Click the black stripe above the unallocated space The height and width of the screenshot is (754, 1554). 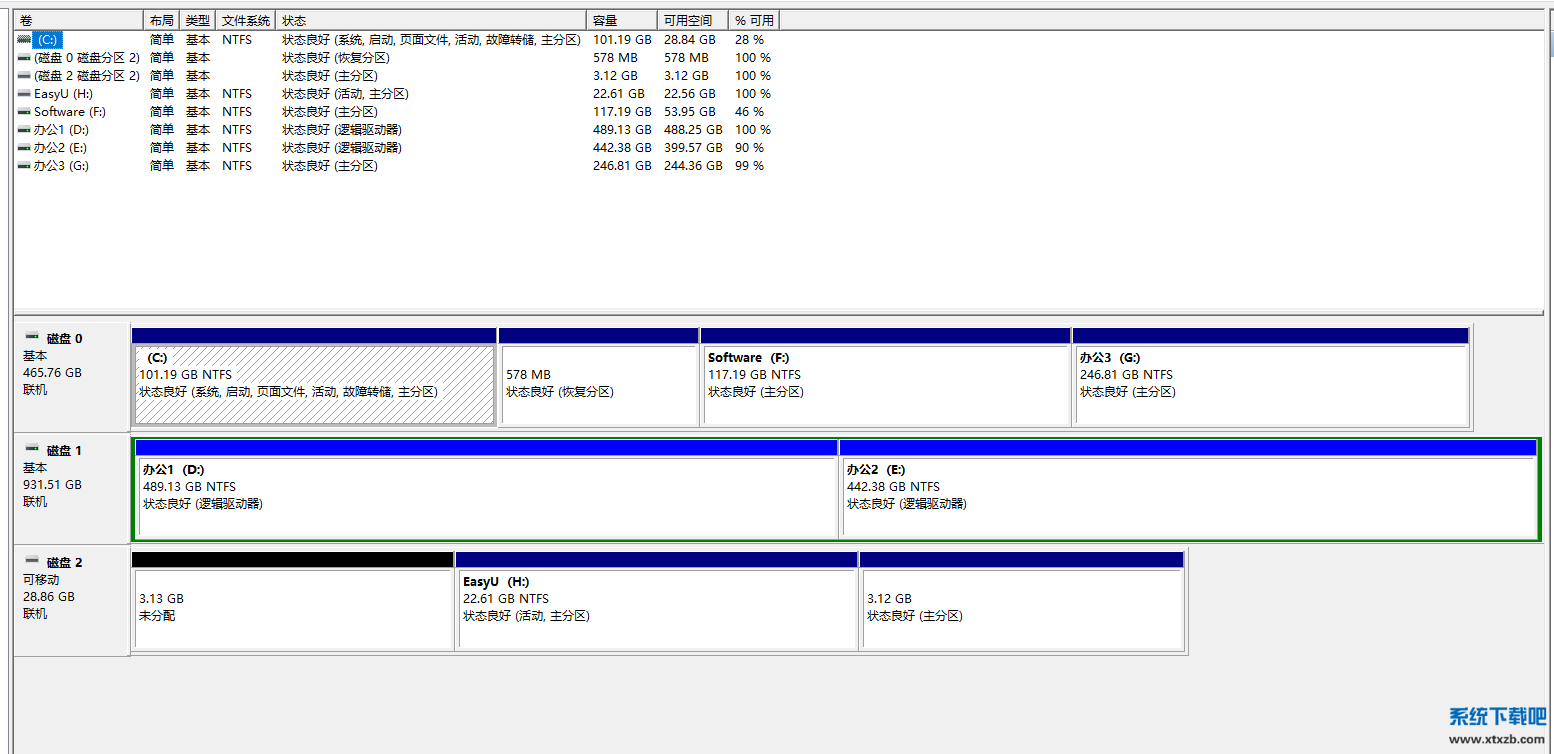pos(292,560)
